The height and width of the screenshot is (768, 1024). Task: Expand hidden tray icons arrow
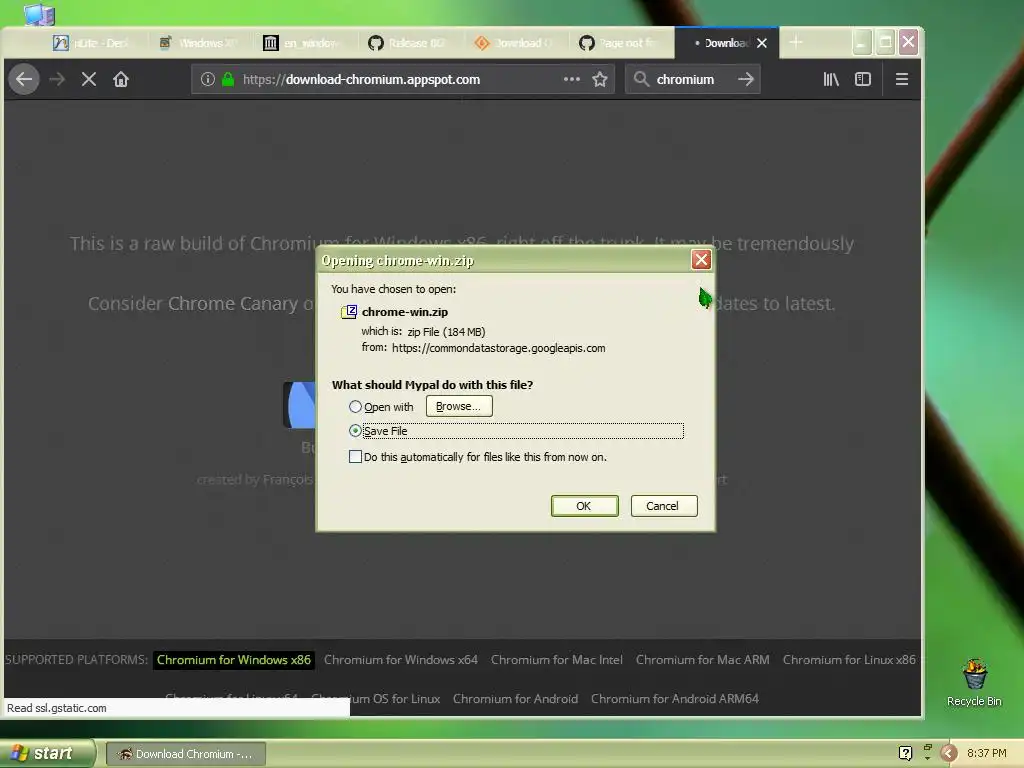coord(949,753)
